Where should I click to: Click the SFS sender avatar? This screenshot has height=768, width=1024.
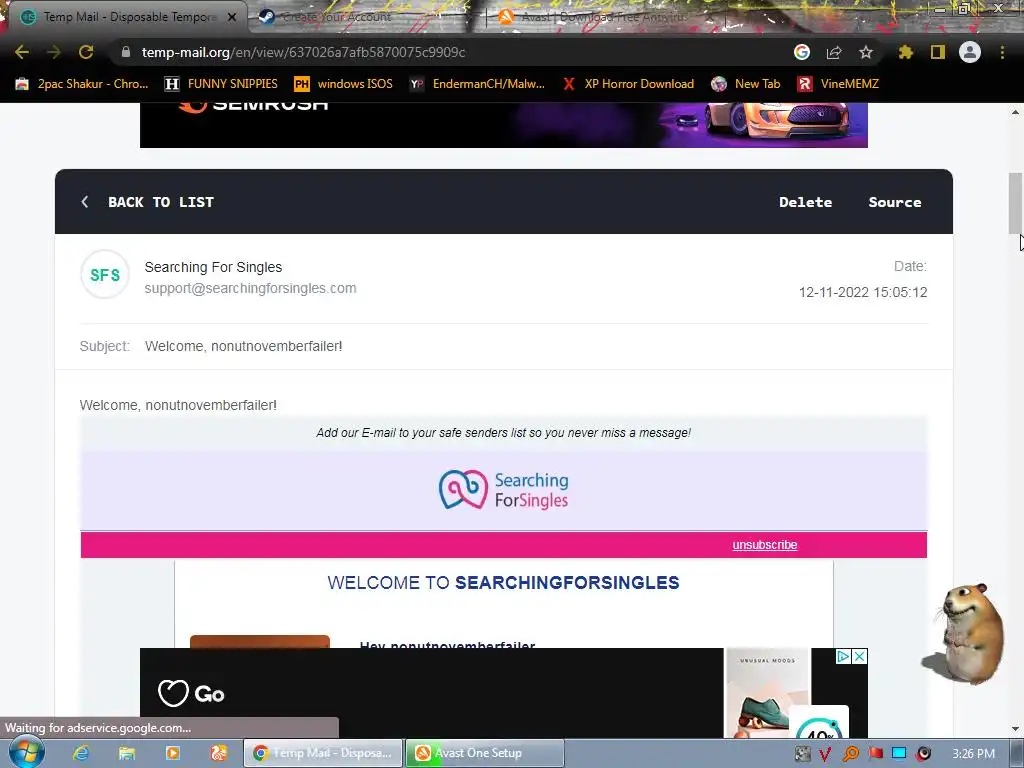[x=105, y=274]
